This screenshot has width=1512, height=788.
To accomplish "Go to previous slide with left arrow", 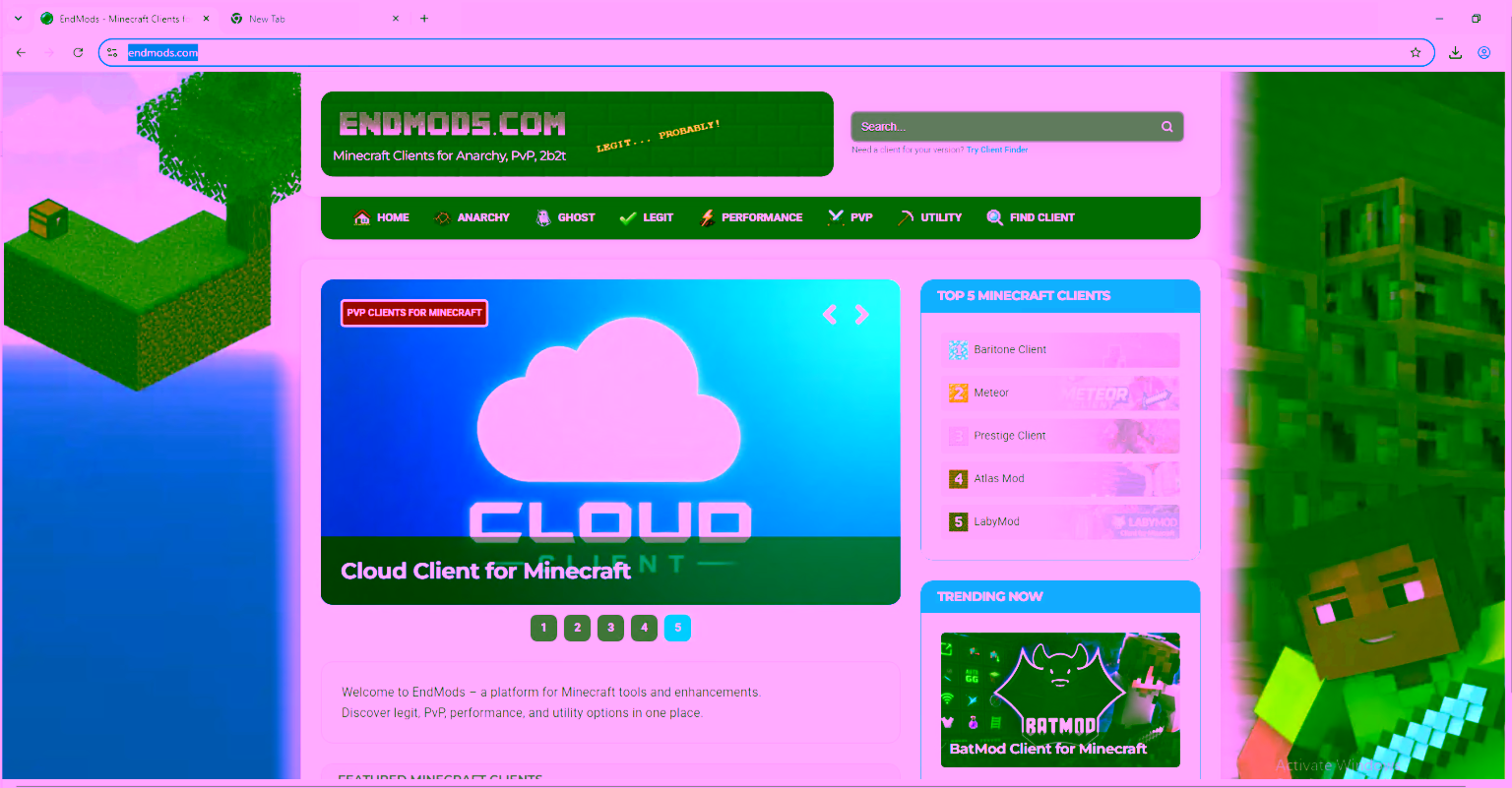I will 830,314.
